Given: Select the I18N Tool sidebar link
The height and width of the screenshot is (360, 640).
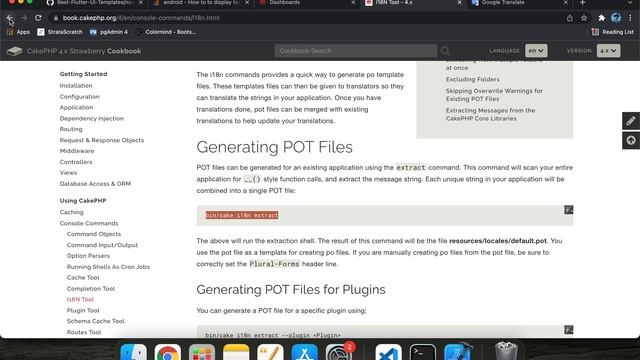Looking at the screenshot, I should tap(80, 300).
